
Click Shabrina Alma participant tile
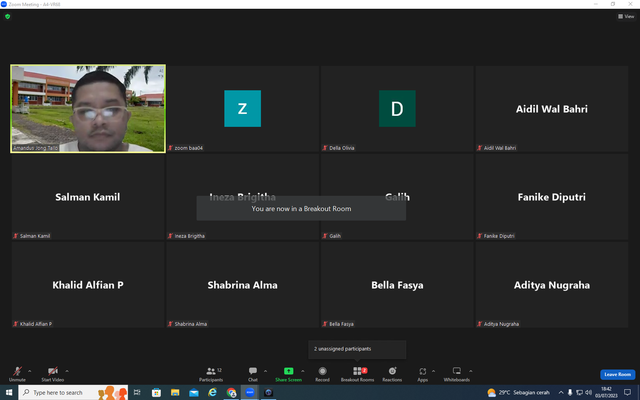pyautogui.click(x=242, y=285)
